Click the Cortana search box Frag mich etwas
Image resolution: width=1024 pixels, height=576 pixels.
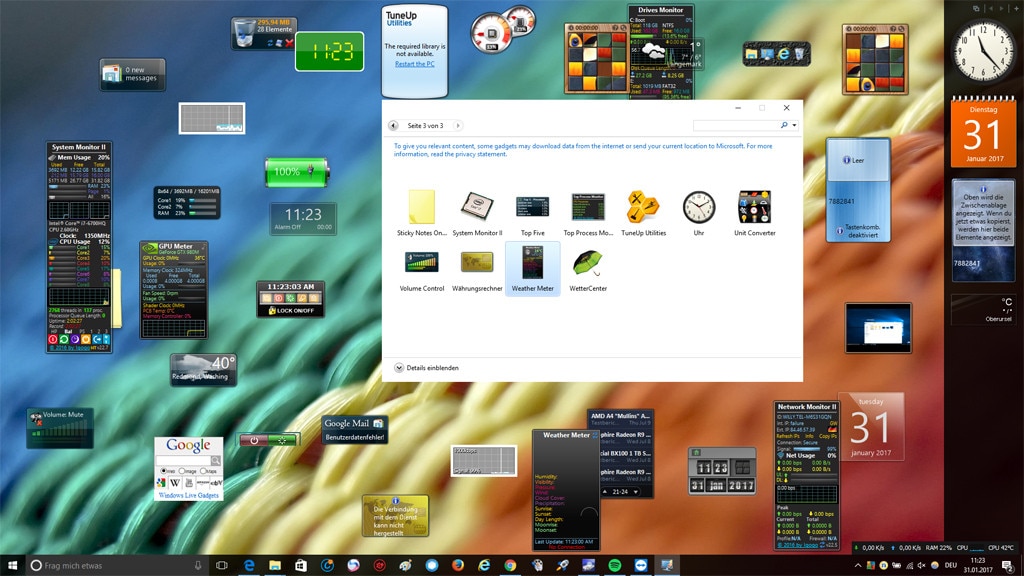(118, 566)
